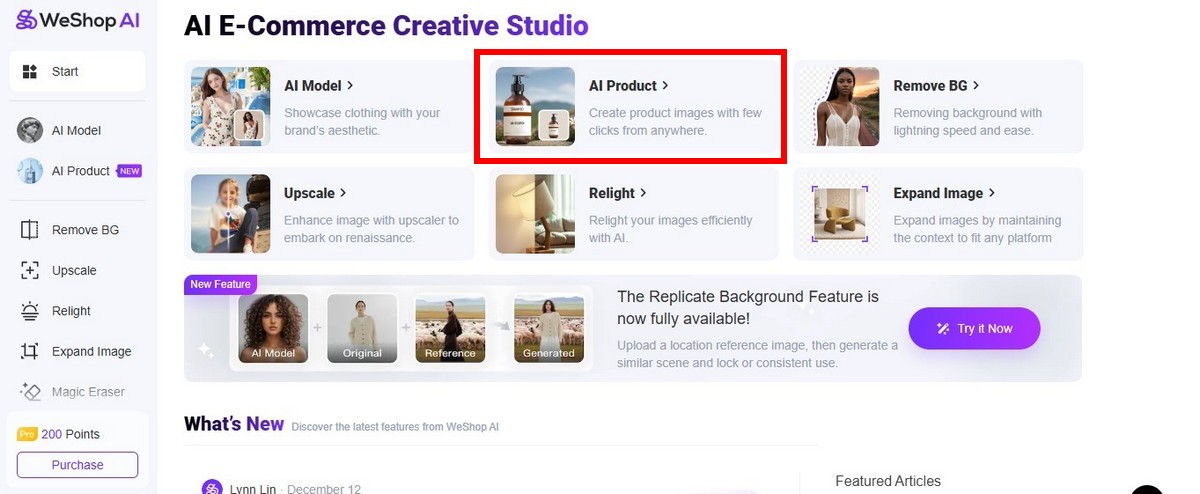Open the Remove BG card title
Screen dimensions: 1200x494
click(930, 86)
